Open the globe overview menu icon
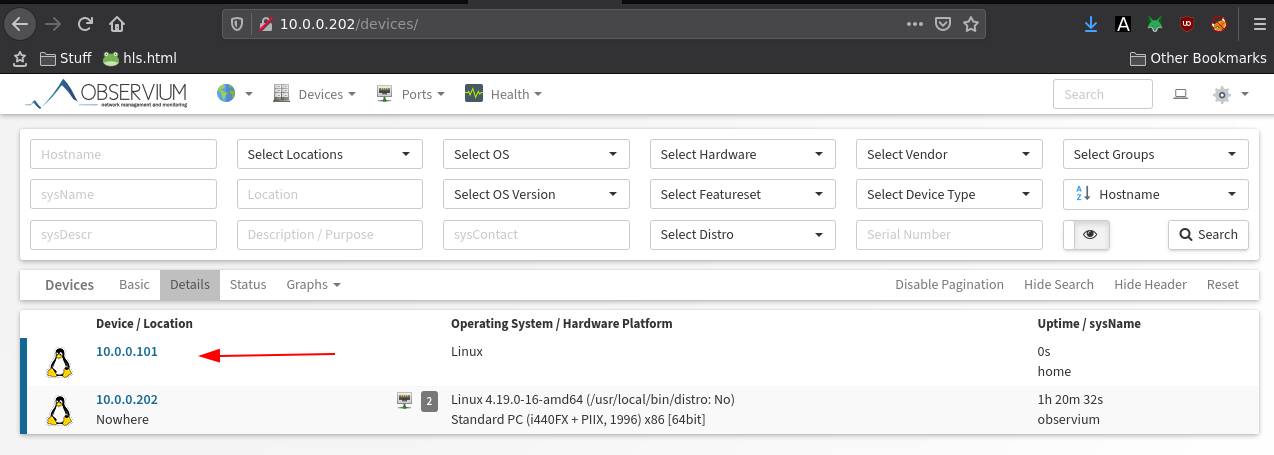The width and height of the screenshot is (1274, 455). (226, 94)
